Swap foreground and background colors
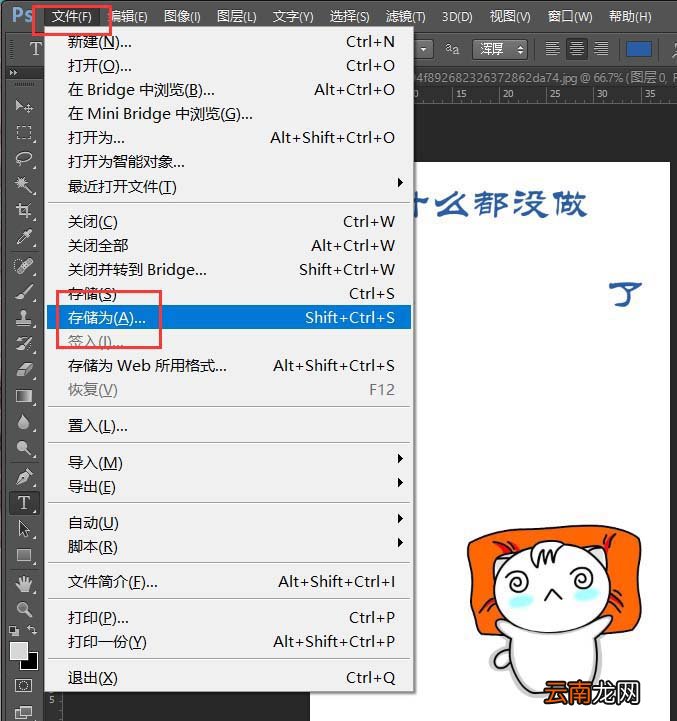Image resolution: width=677 pixels, height=721 pixels. [x=32, y=629]
